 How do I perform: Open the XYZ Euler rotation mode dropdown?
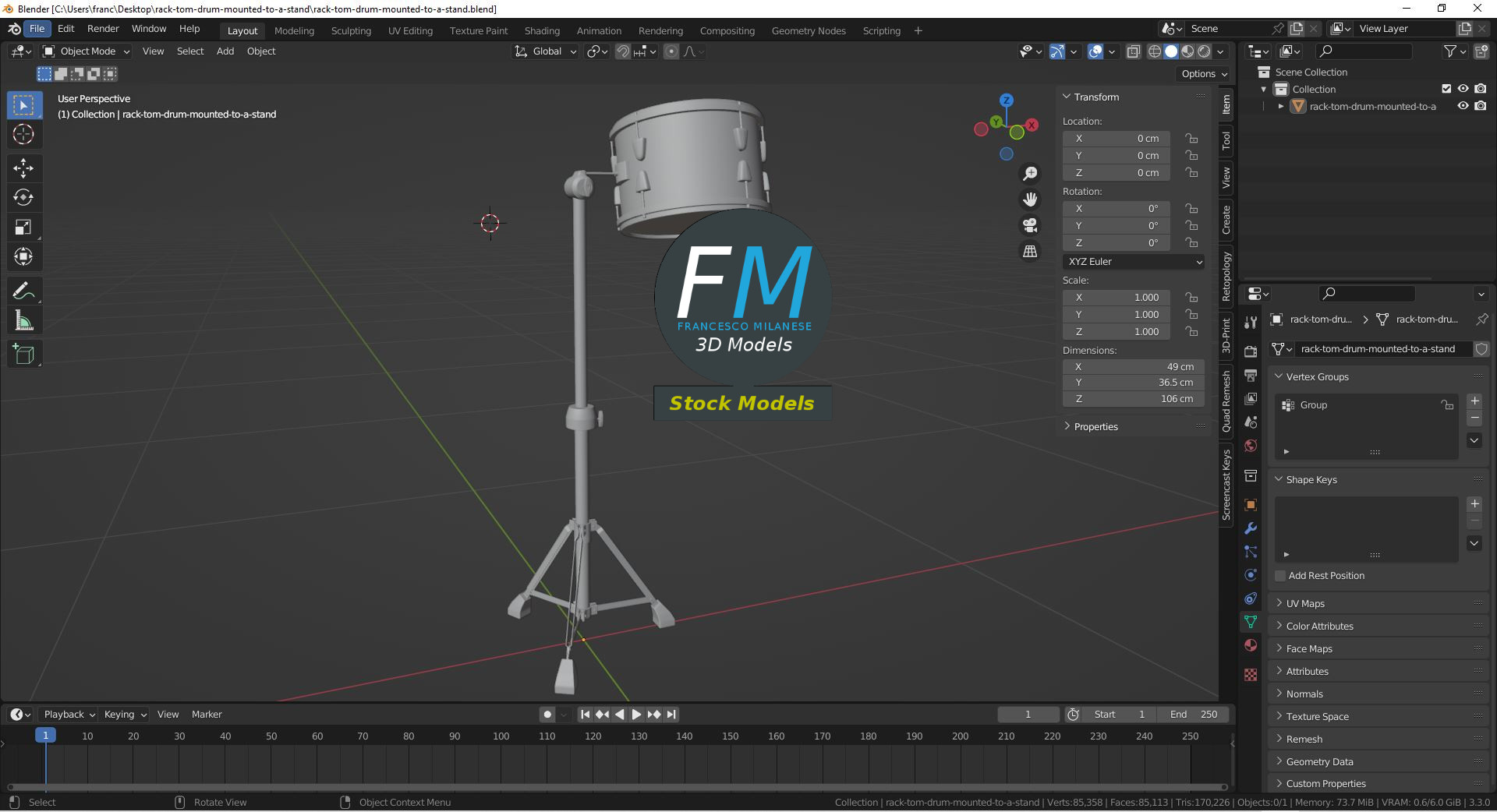point(1134,262)
